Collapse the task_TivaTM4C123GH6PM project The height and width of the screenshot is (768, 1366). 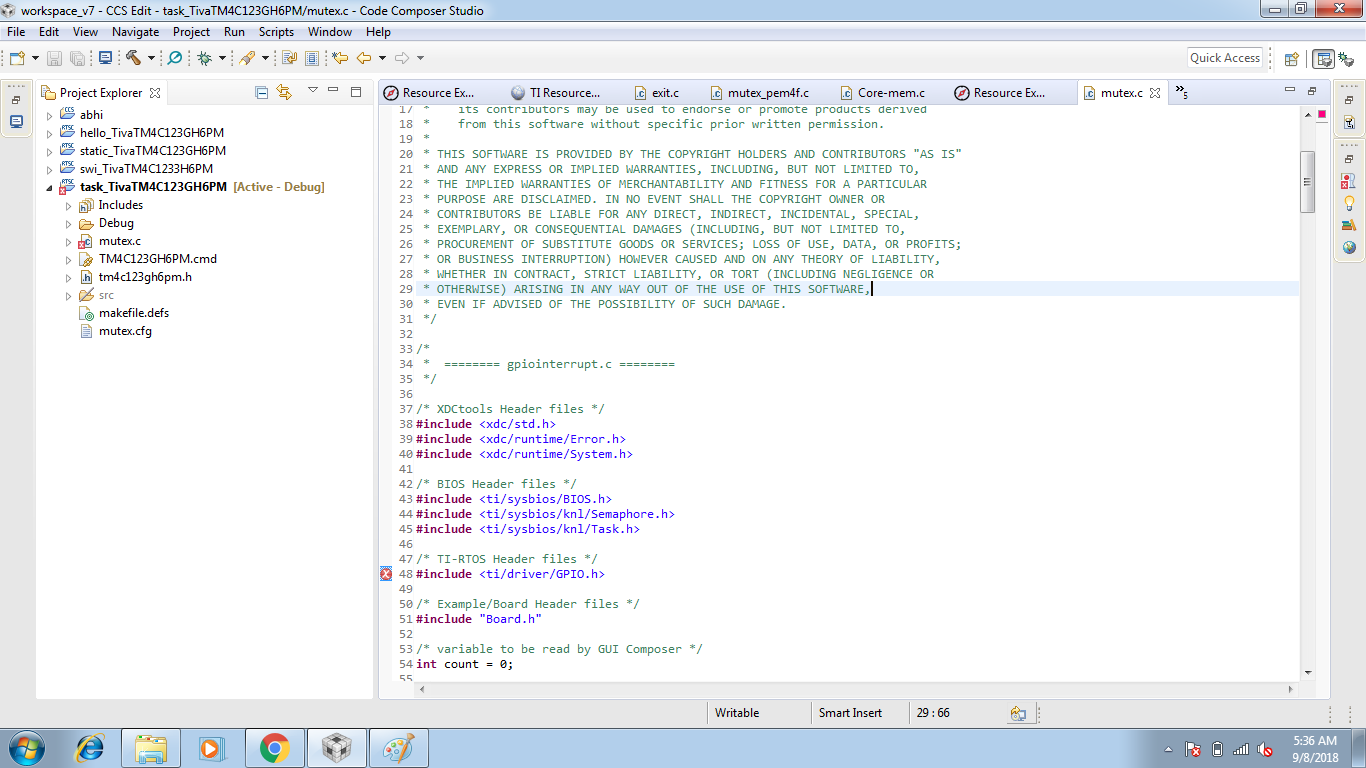pyautogui.click(x=49, y=187)
